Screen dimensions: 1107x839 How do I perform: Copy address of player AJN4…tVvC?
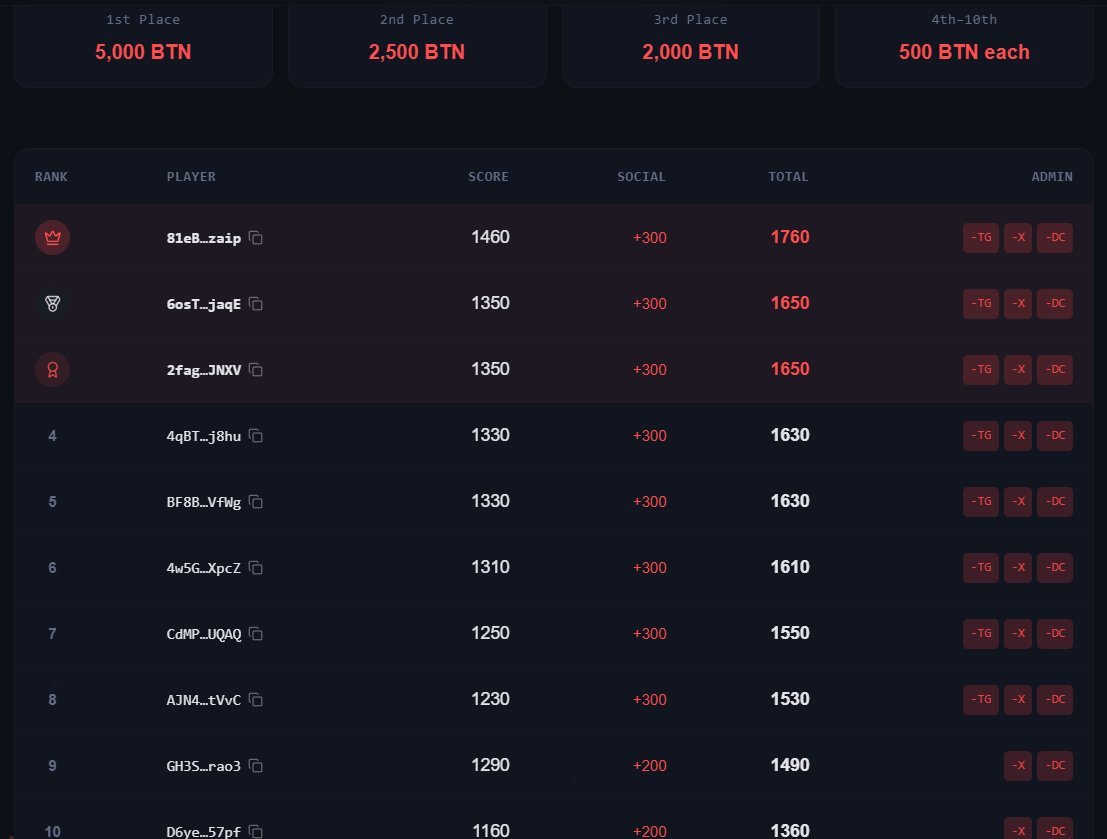pyautogui.click(x=256, y=700)
